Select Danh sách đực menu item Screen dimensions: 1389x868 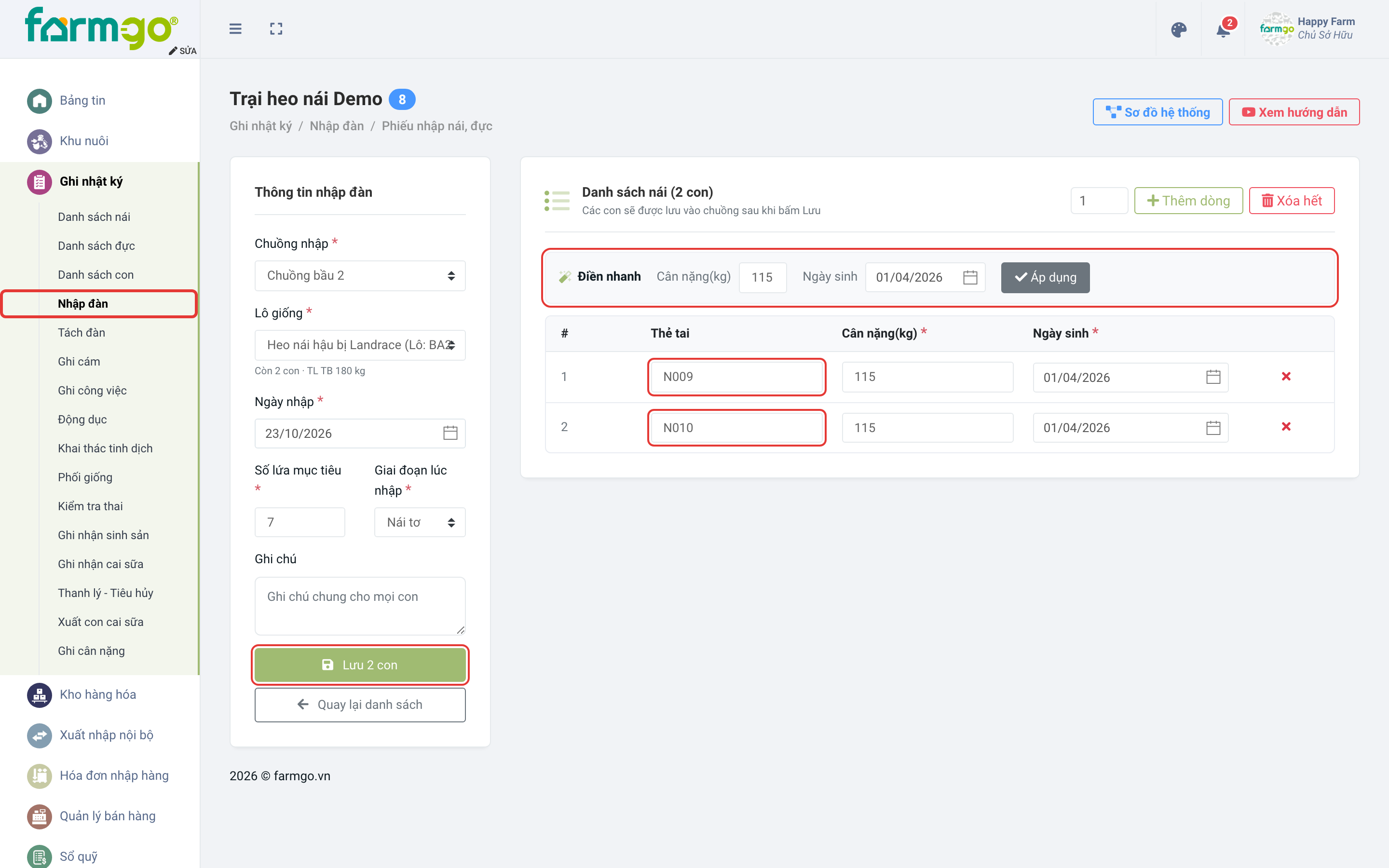click(x=96, y=246)
